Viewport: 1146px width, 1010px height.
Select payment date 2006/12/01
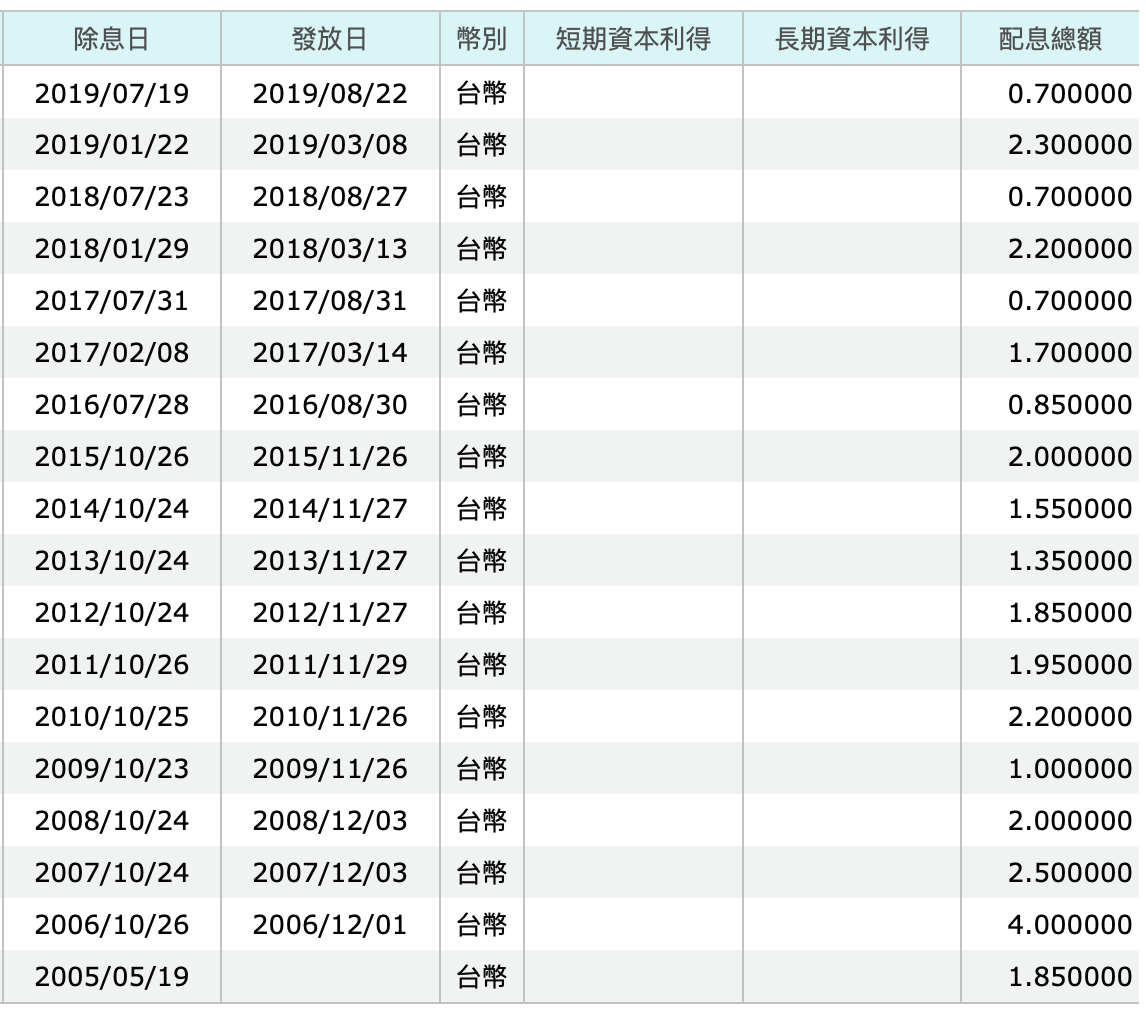point(330,924)
